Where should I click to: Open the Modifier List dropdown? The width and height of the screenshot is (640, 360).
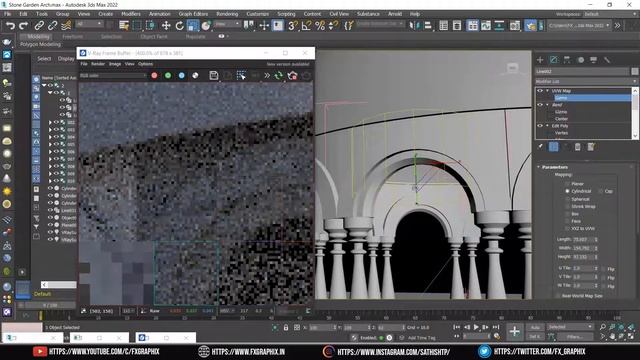click(x=586, y=81)
